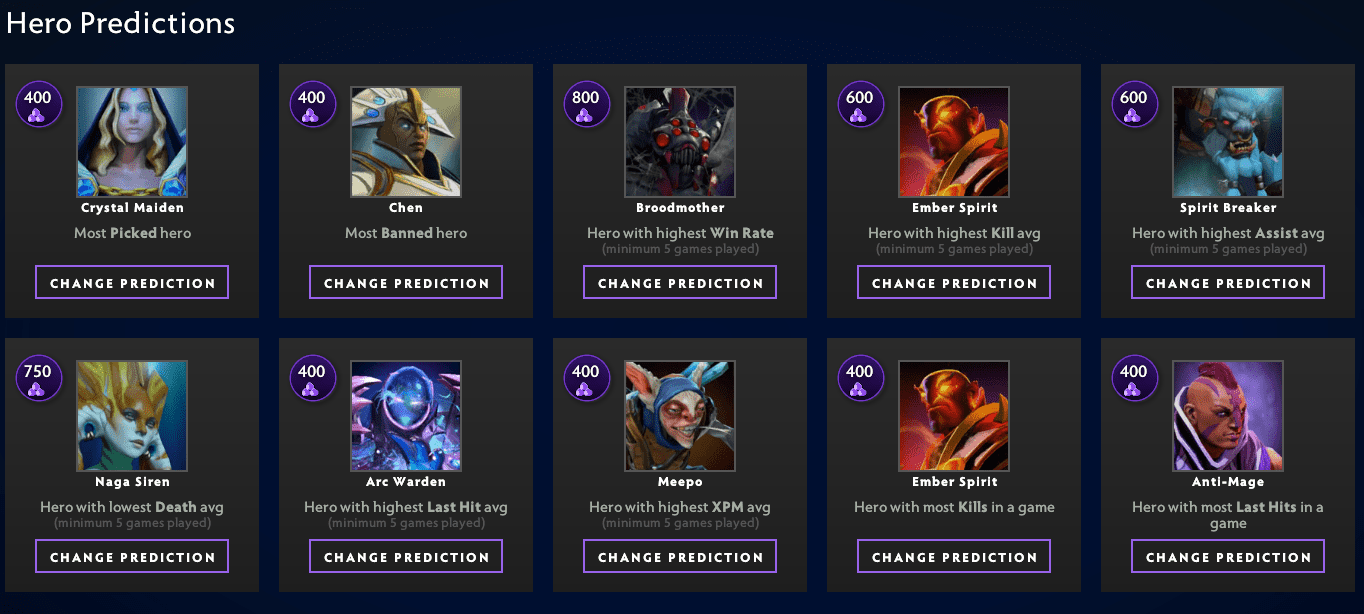1364x614 pixels.
Task: Click the Anti-Mage hero portrait
Action: (x=1228, y=416)
